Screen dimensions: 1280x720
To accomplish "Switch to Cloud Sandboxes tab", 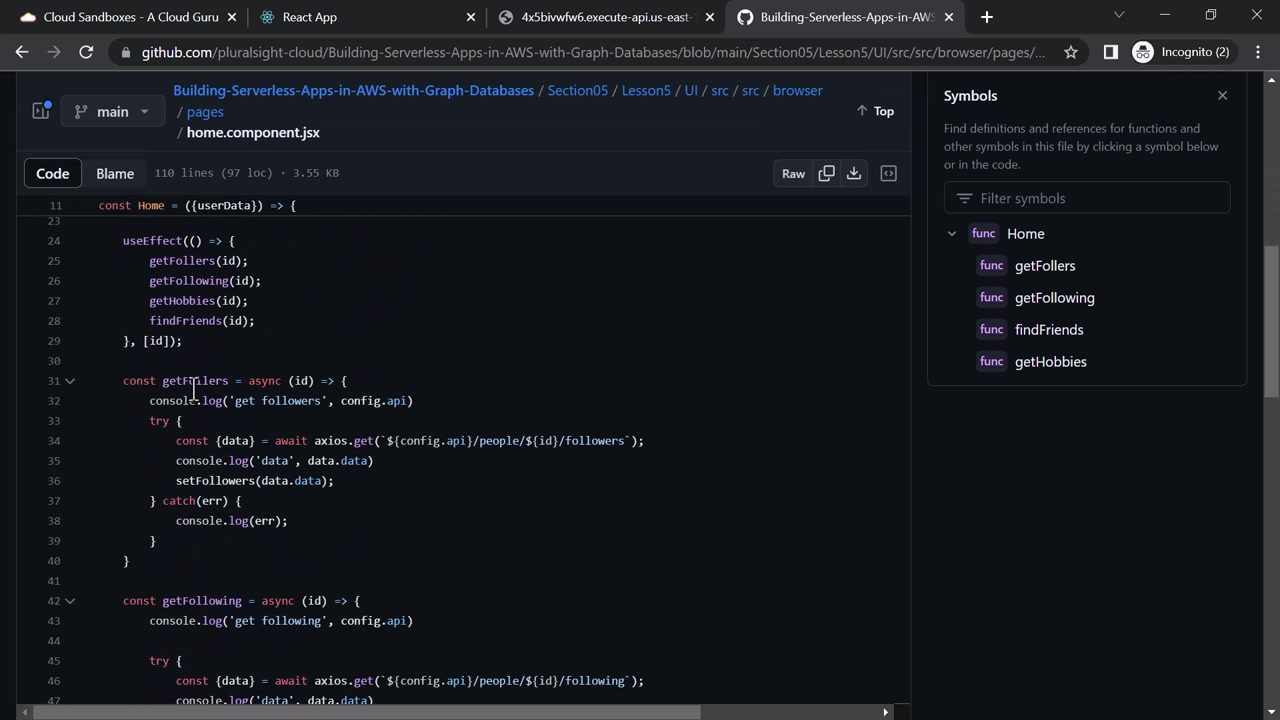I will 120,17.
